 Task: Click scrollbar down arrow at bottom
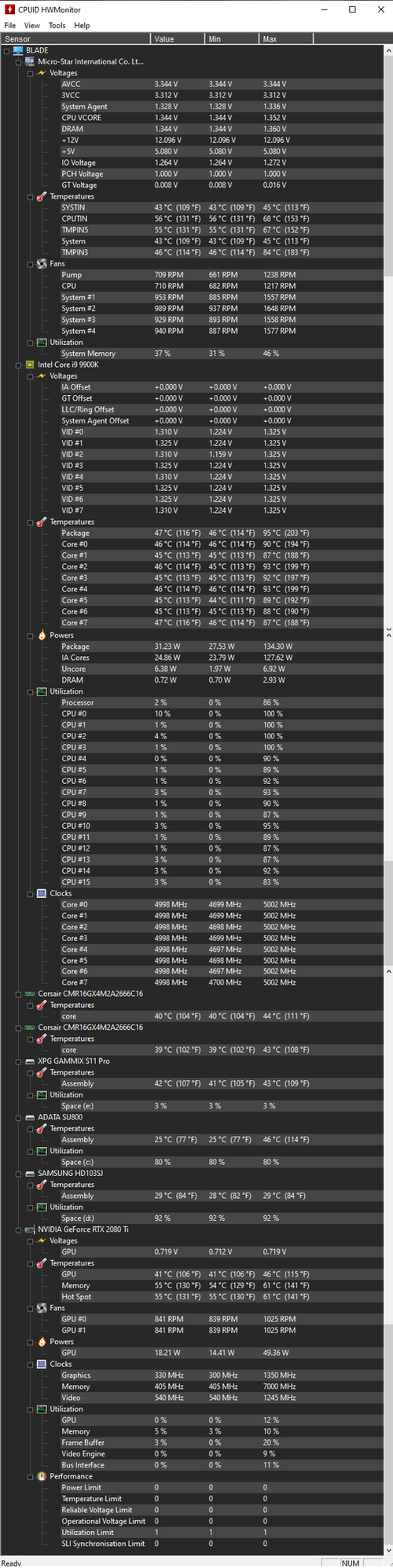coord(388,1551)
